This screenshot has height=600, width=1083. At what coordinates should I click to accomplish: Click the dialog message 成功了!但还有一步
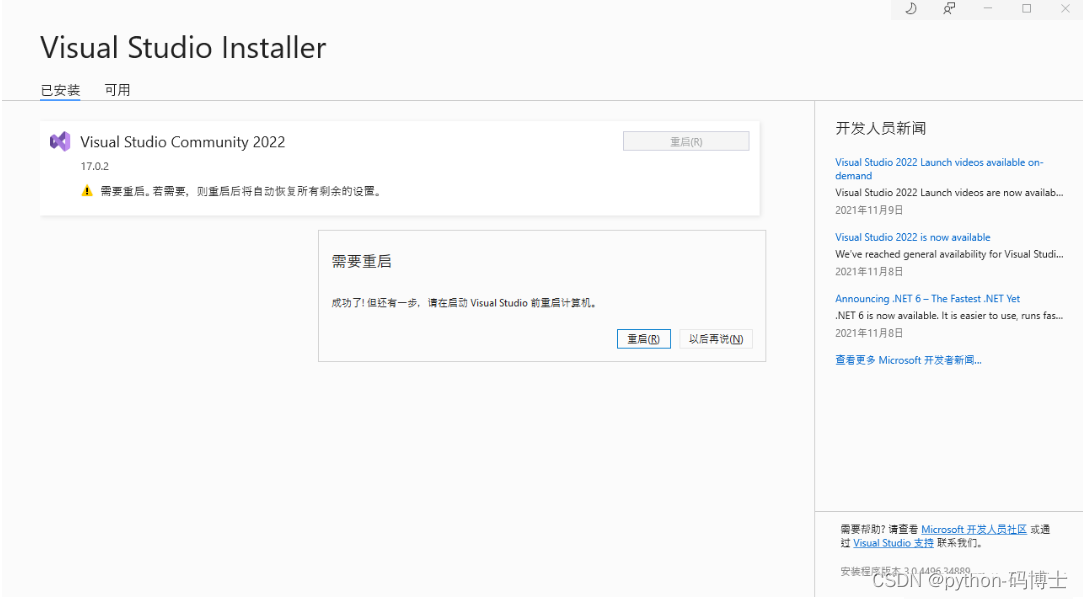[x=464, y=302]
